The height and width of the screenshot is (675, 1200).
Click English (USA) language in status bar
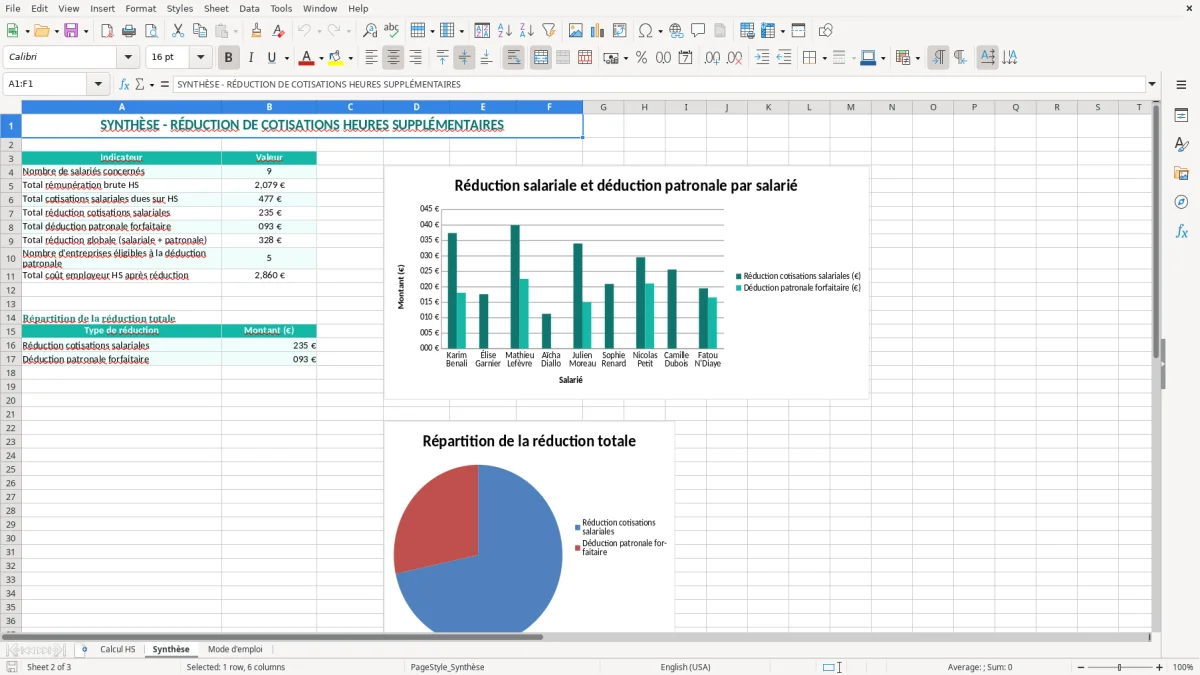(685, 667)
